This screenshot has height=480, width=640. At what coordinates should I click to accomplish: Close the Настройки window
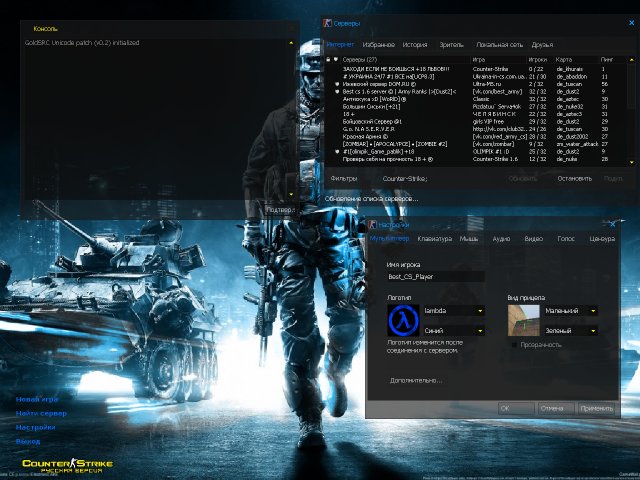point(612,224)
